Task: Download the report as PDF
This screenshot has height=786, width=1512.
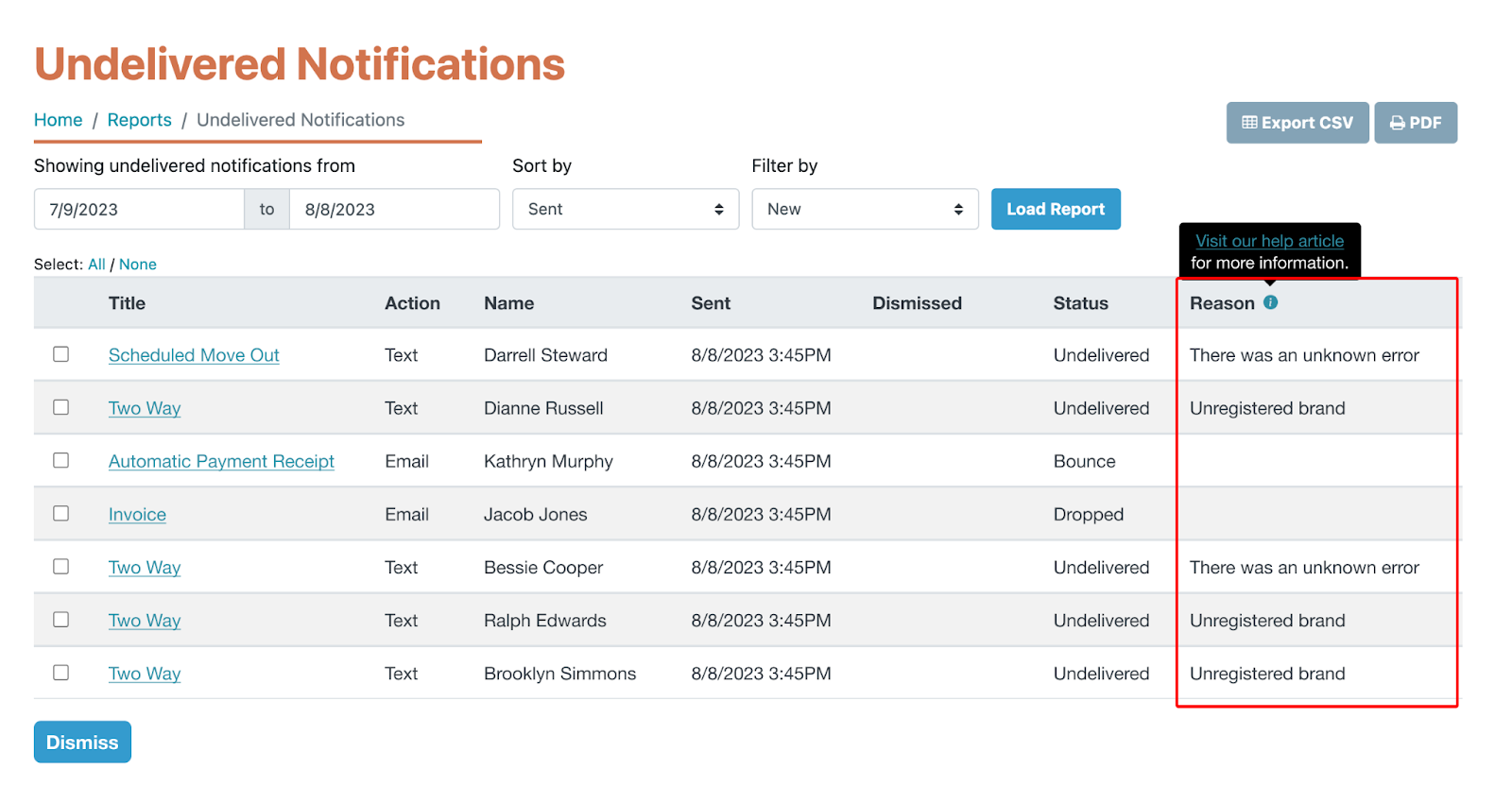Action: (1416, 123)
